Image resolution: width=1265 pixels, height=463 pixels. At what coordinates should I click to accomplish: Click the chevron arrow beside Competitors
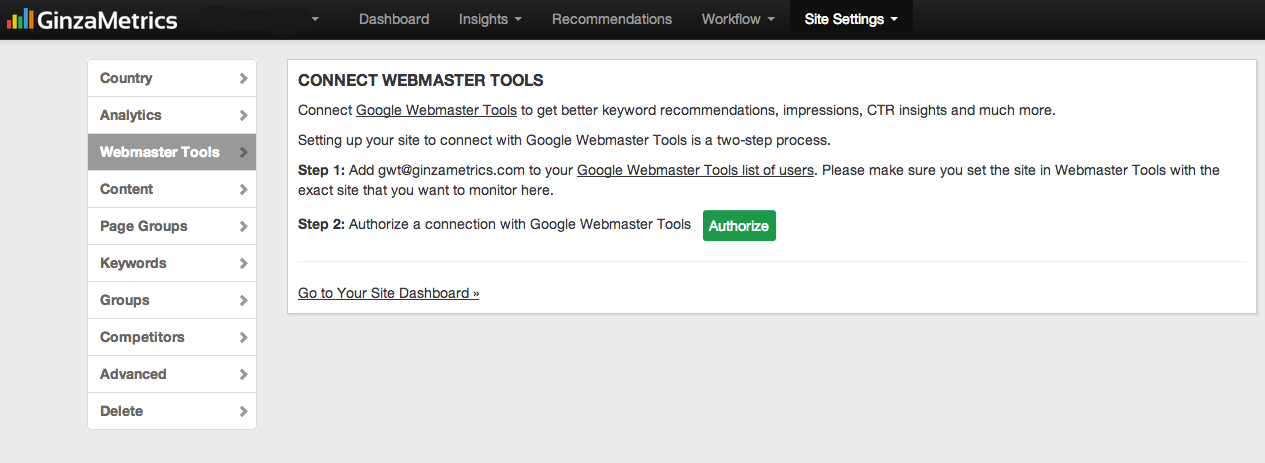[x=243, y=337]
